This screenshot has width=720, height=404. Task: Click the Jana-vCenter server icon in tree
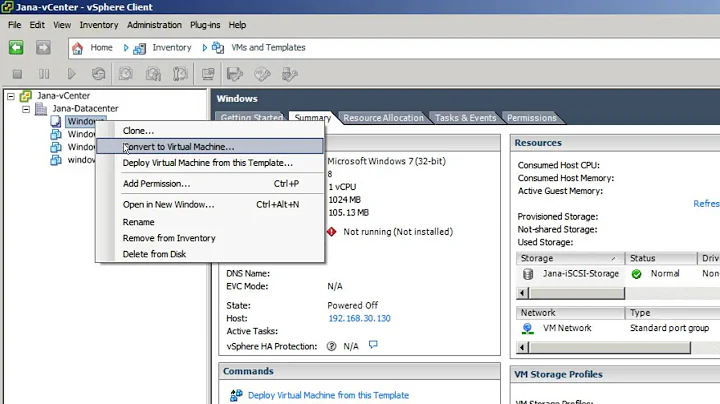26,96
